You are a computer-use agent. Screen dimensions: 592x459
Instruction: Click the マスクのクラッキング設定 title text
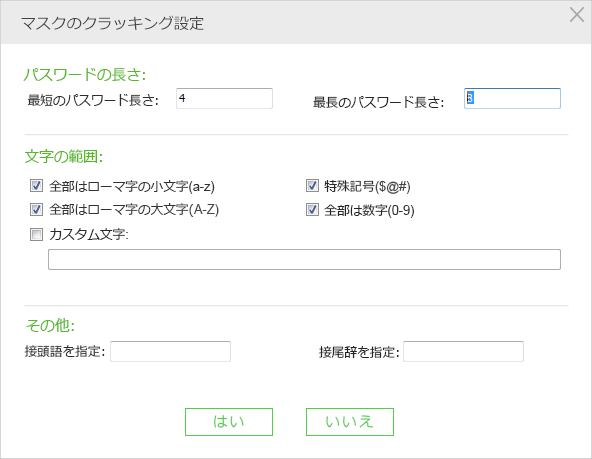coord(112,23)
